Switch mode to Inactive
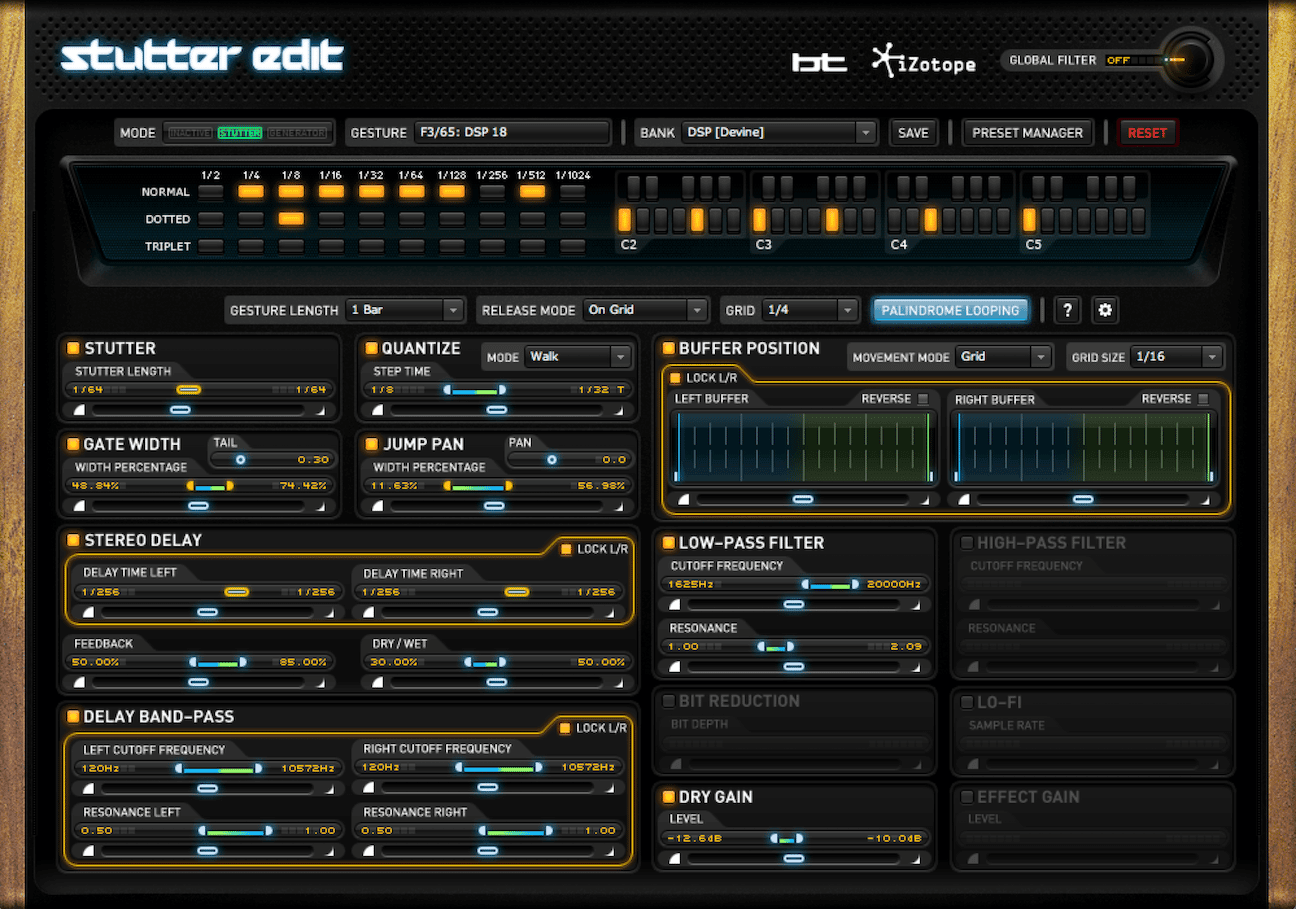 (190, 133)
